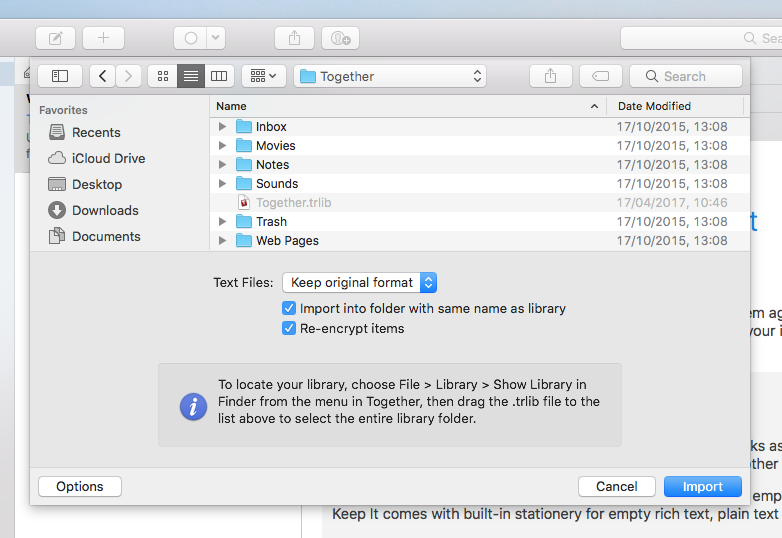Select the Movies folder row
782x538 pixels.
[480, 146]
